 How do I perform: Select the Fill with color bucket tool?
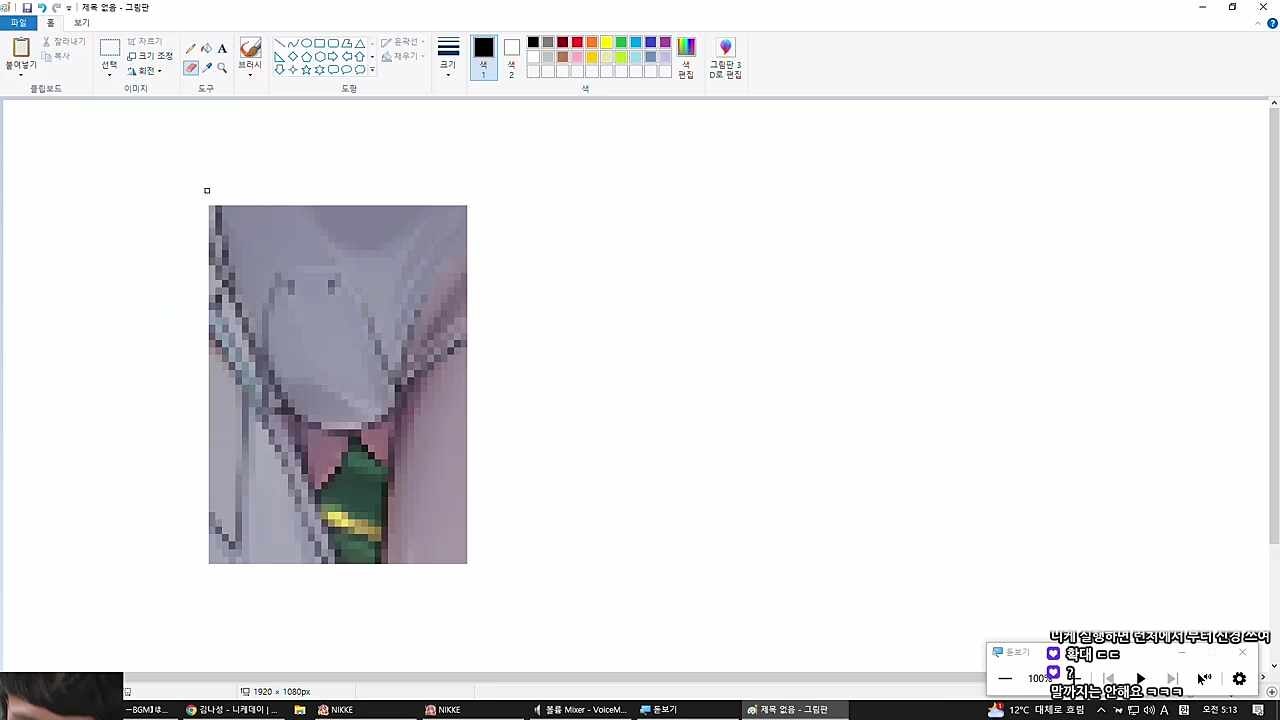[206, 48]
